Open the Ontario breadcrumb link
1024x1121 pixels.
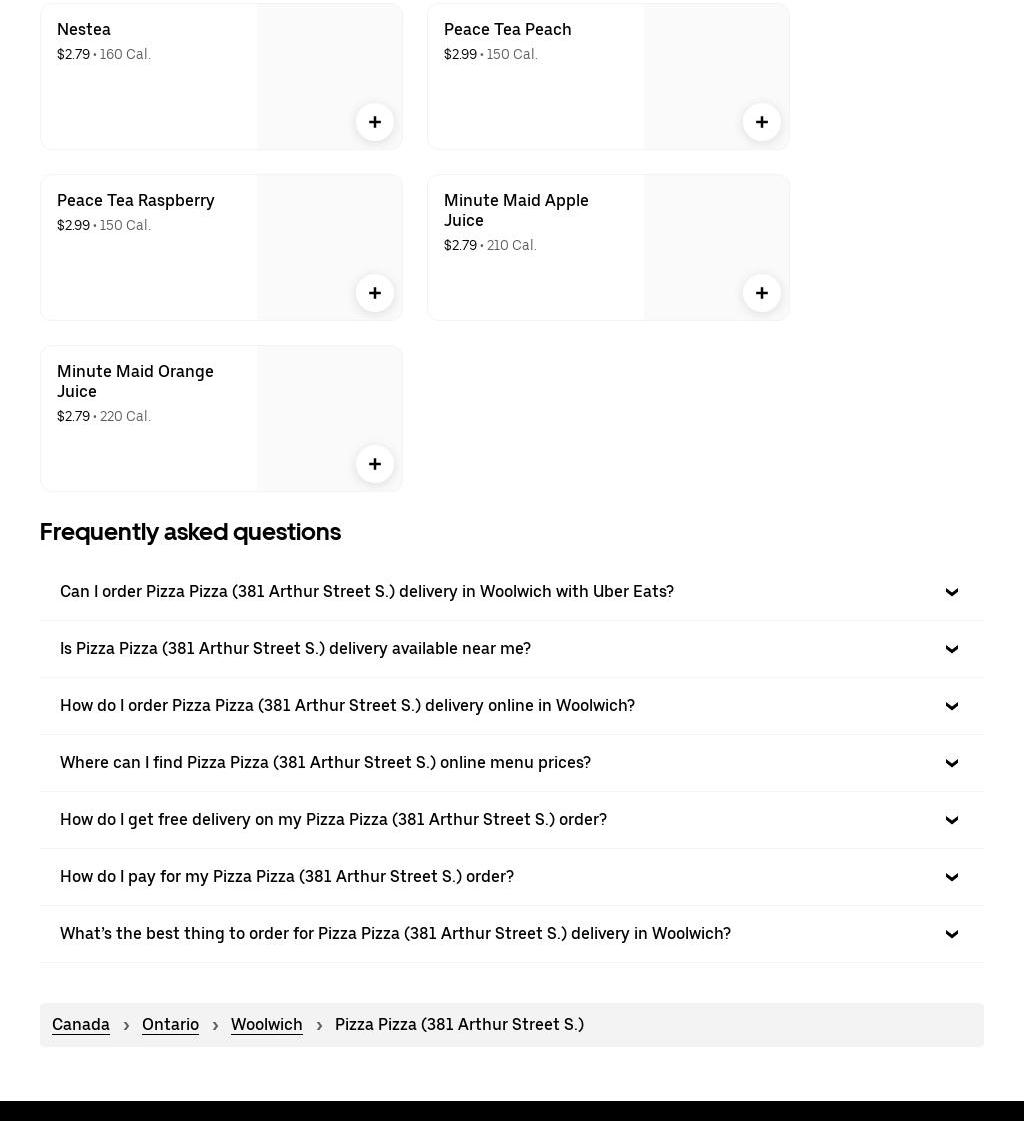pos(170,1025)
